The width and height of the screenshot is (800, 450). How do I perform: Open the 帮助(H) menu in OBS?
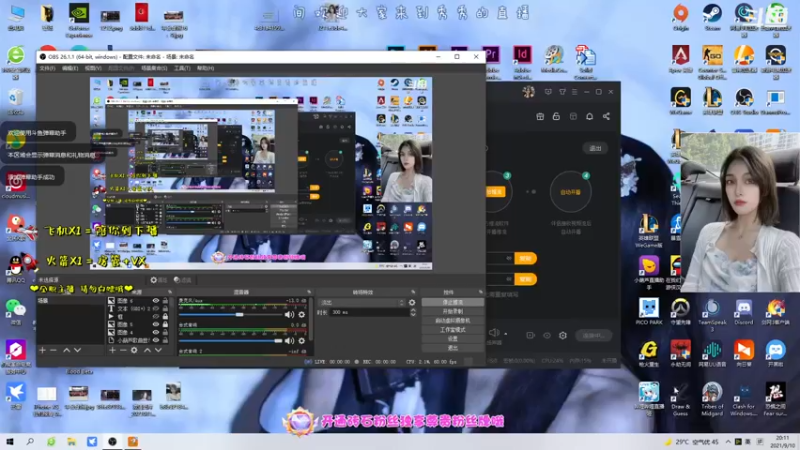coord(206,68)
